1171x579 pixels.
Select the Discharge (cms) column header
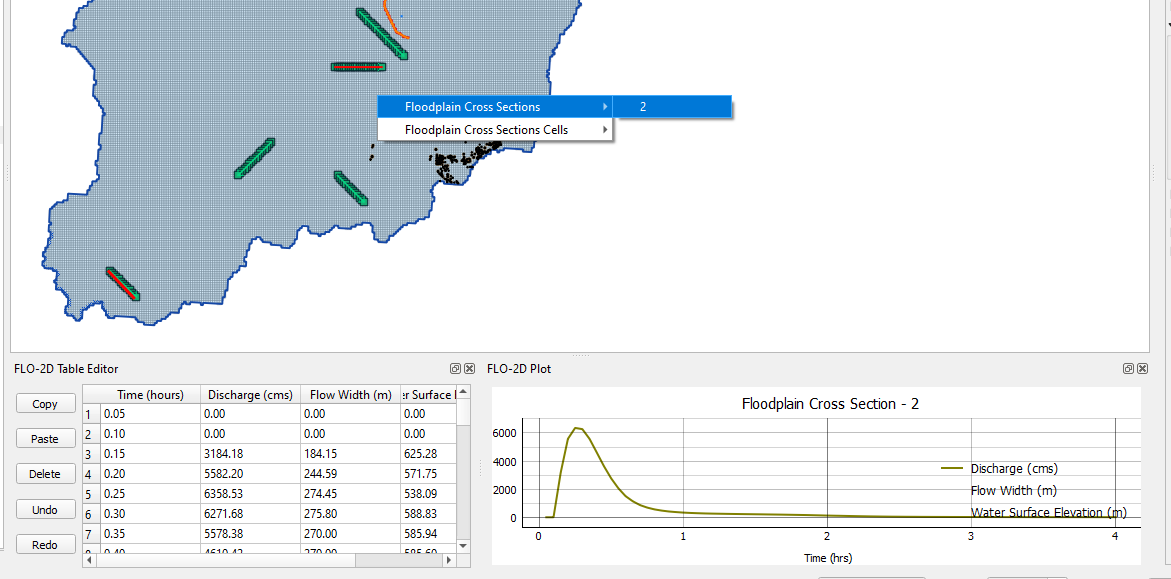(x=249, y=395)
